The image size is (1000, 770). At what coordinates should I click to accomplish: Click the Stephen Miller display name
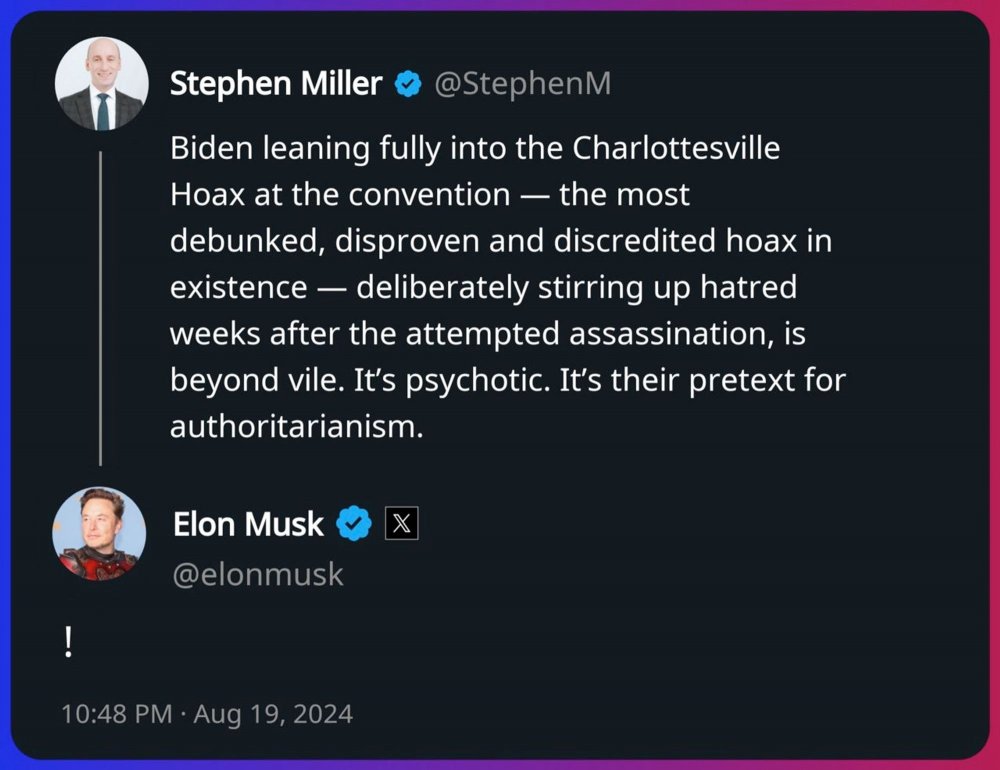pyautogui.click(x=276, y=85)
